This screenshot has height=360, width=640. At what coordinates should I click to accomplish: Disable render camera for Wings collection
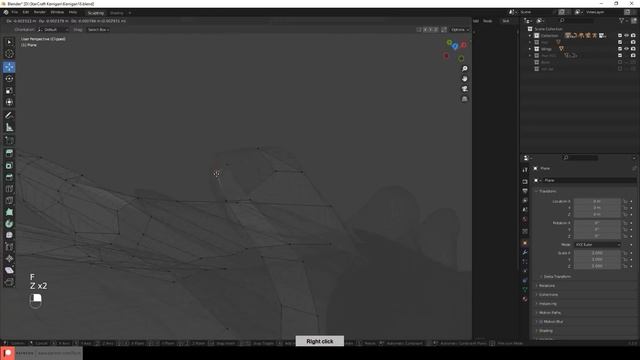click(x=633, y=49)
